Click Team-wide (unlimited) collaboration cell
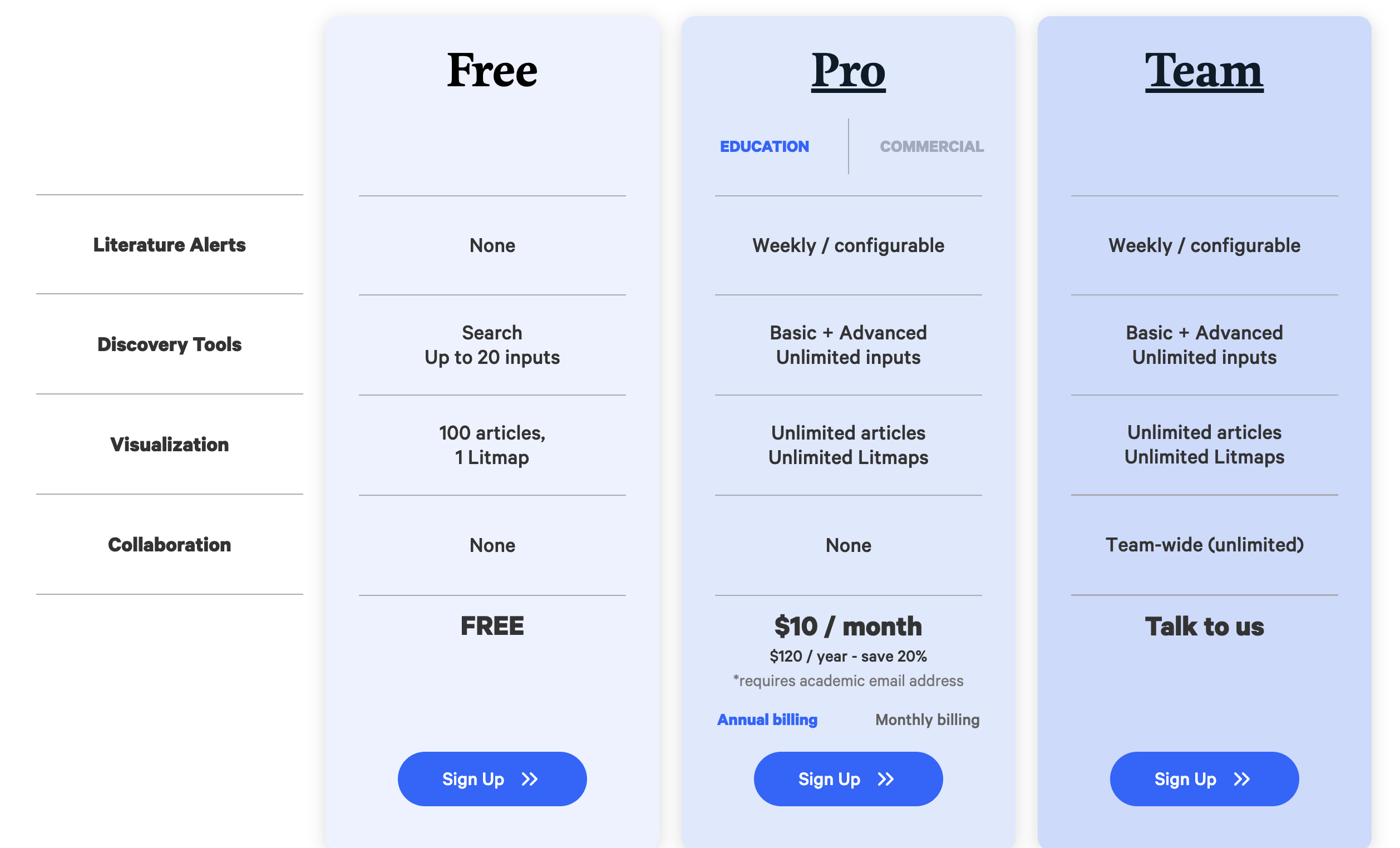The width and height of the screenshot is (1400, 848). click(1205, 545)
